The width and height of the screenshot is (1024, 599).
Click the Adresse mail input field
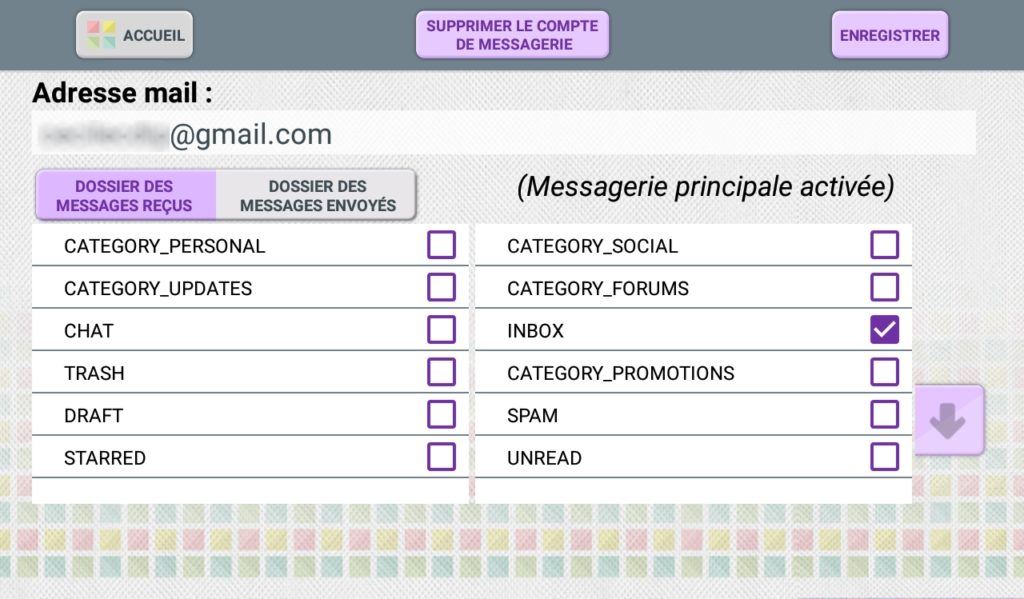click(x=504, y=134)
